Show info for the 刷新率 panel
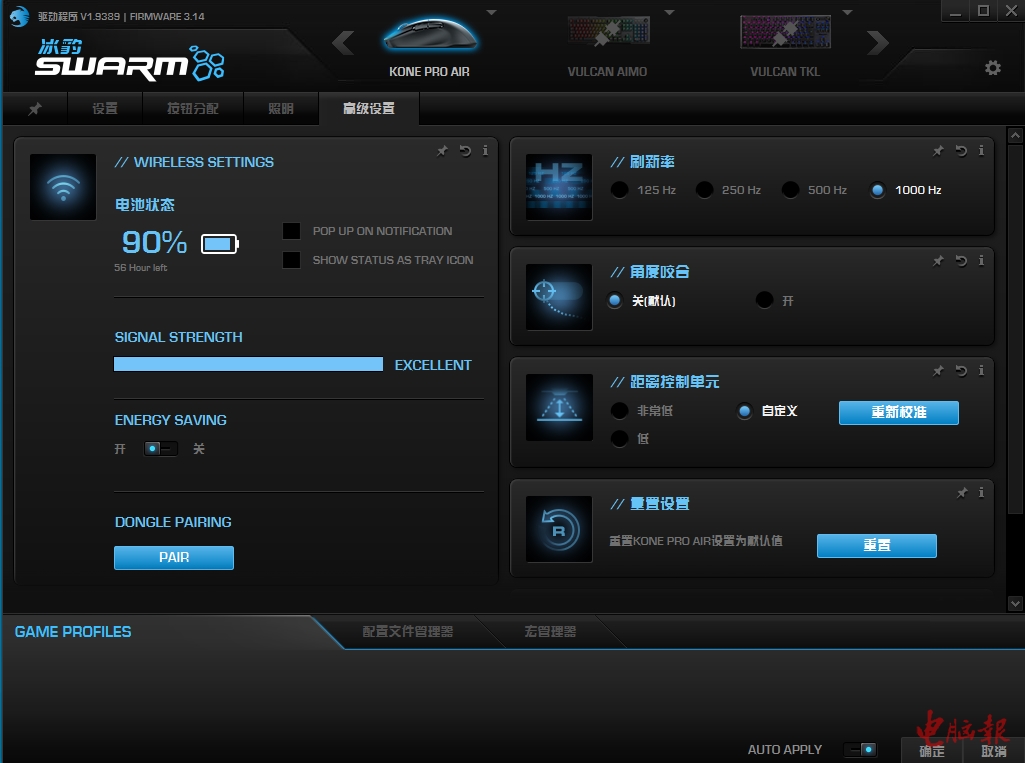 click(x=981, y=151)
